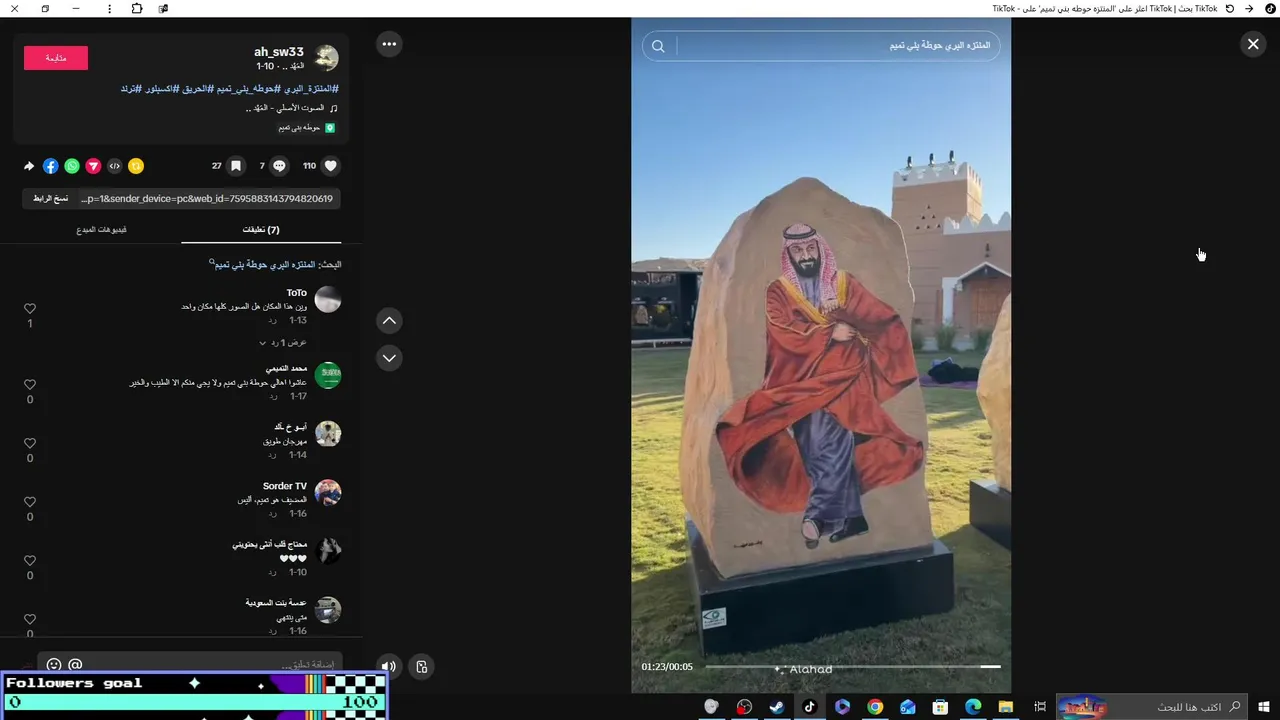The image size is (1280, 720).
Task: Reply to ToTo's comment
Action: click(x=272, y=320)
